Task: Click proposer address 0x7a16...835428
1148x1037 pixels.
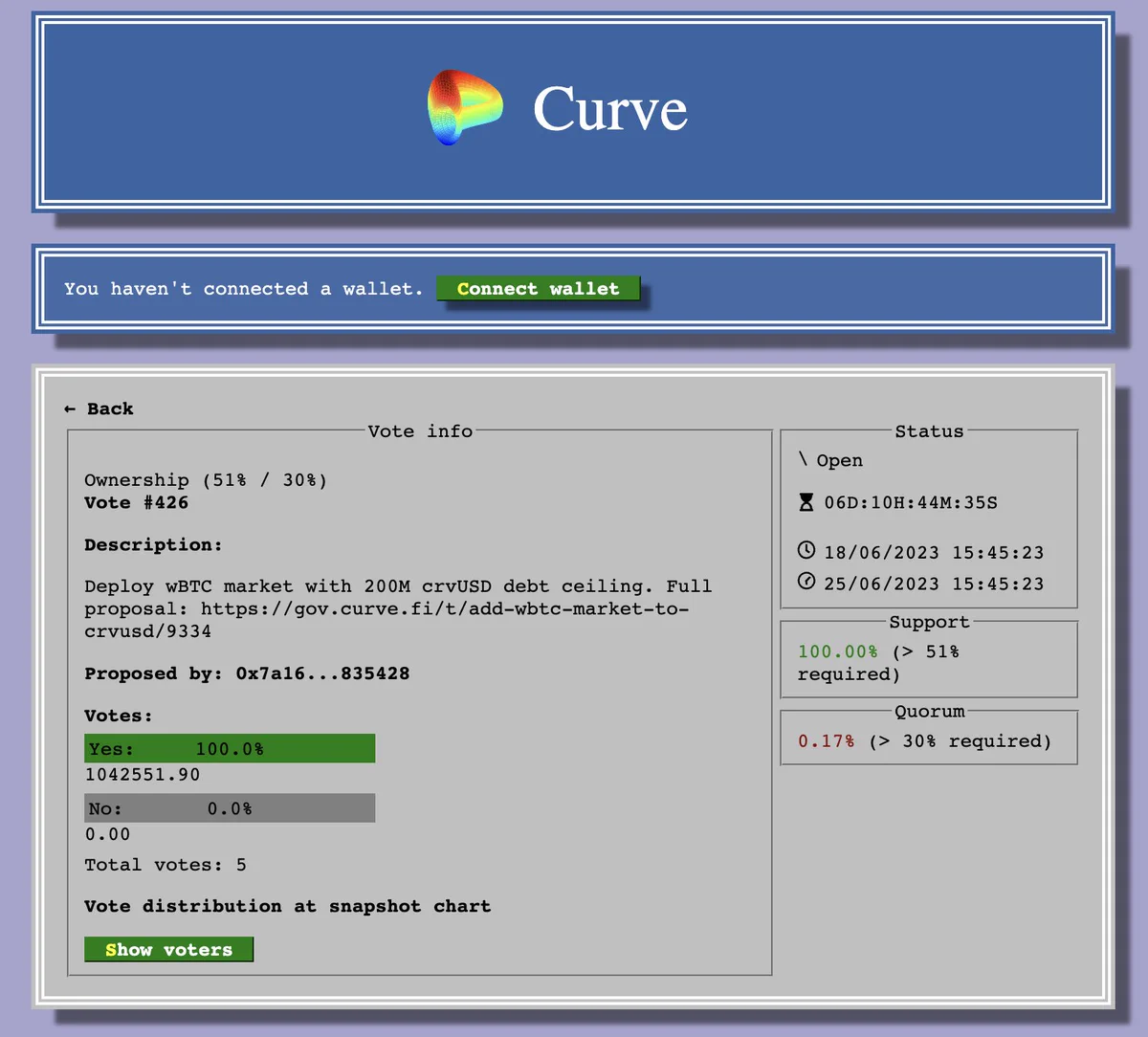Action: pyautogui.click(x=322, y=673)
